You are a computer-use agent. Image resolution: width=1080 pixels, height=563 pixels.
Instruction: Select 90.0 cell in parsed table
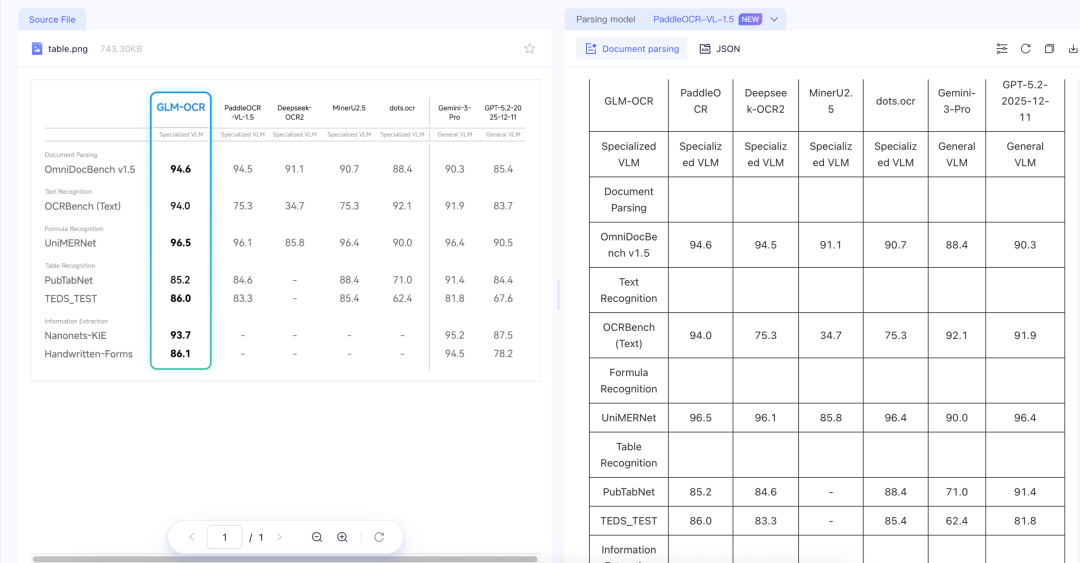[957, 418]
